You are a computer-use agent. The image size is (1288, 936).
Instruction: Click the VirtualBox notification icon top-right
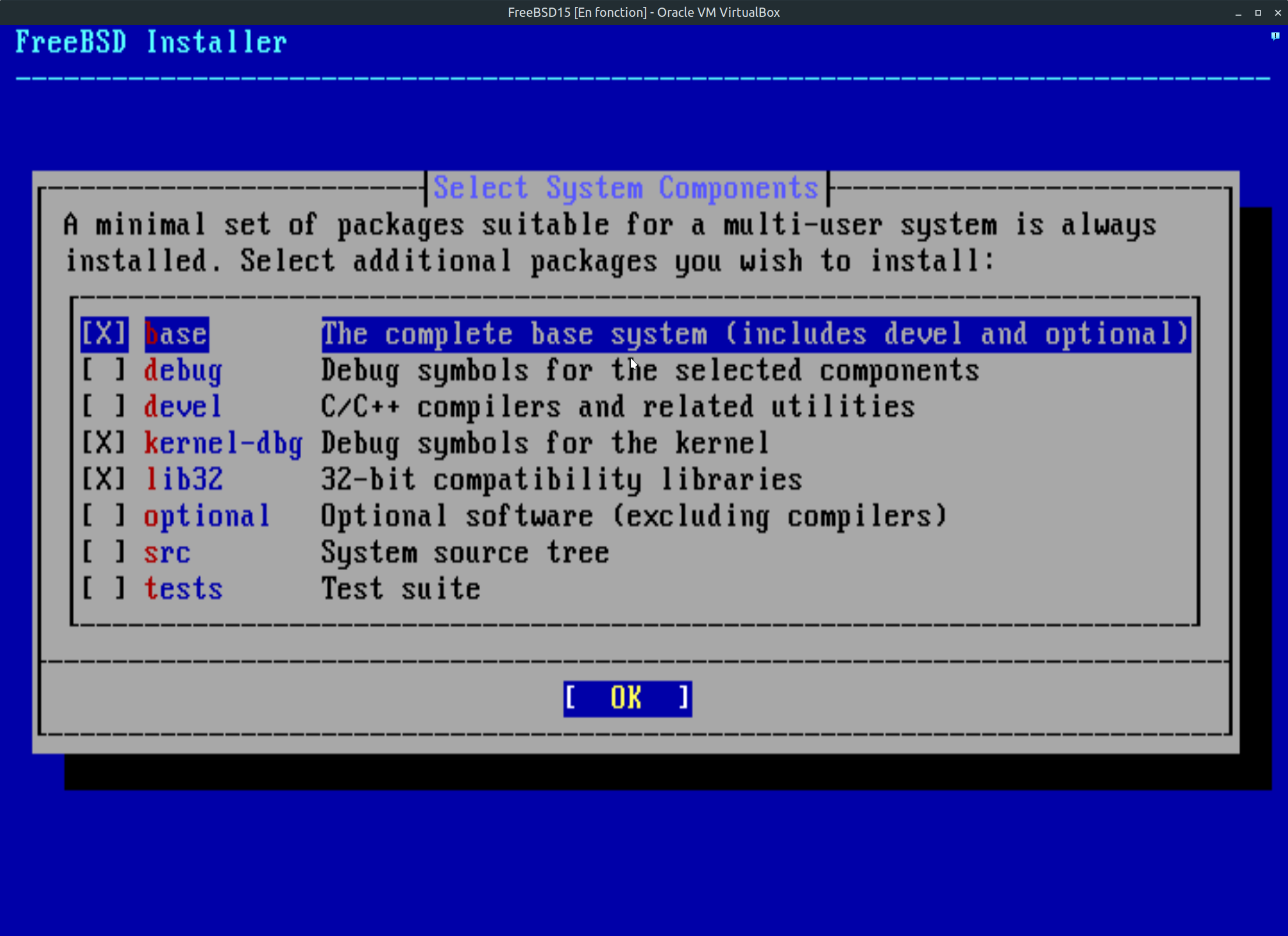pyautogui.click(x=1275, y=36)
